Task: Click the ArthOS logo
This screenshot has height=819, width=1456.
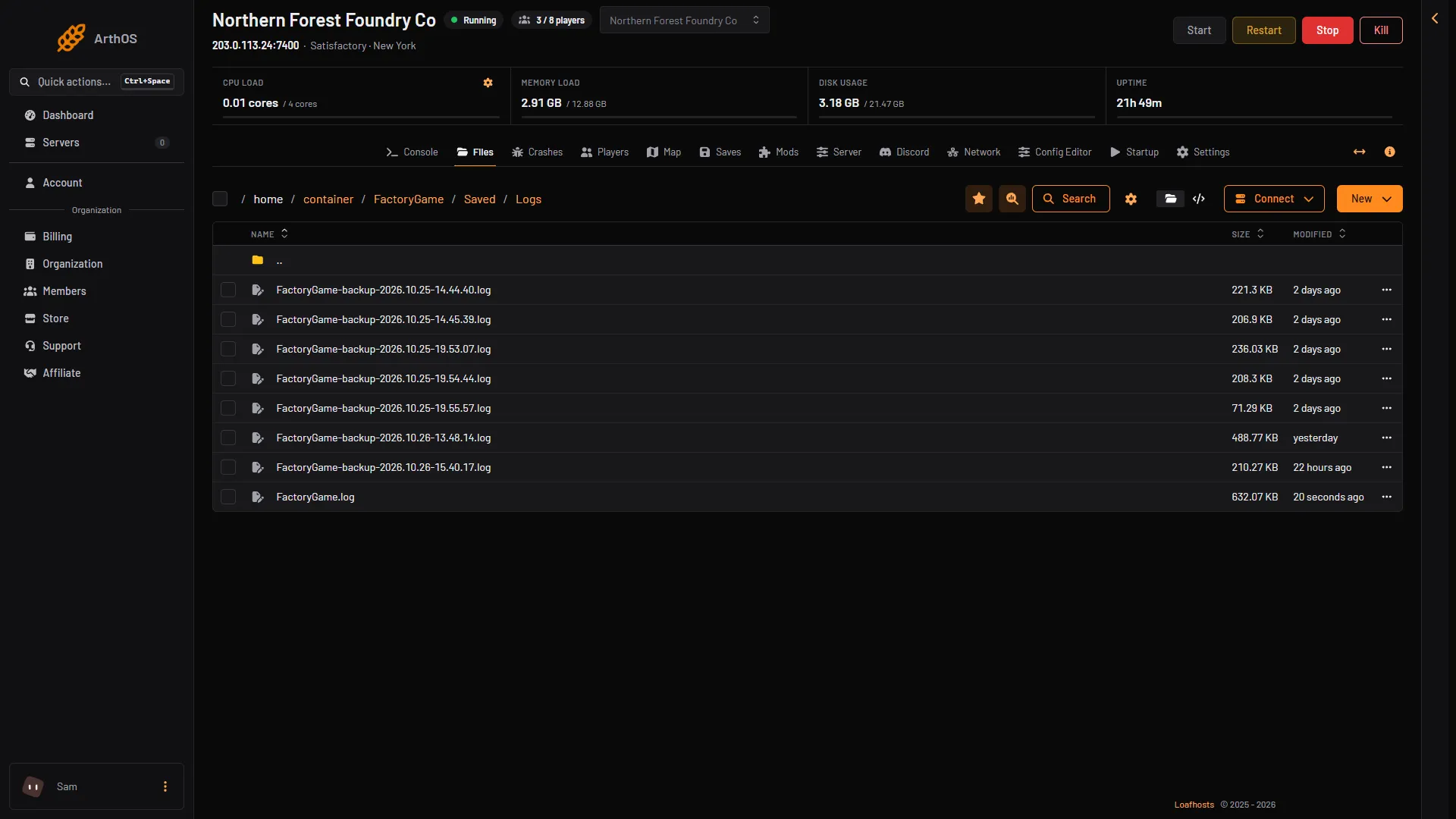Action: pos(96,38)
